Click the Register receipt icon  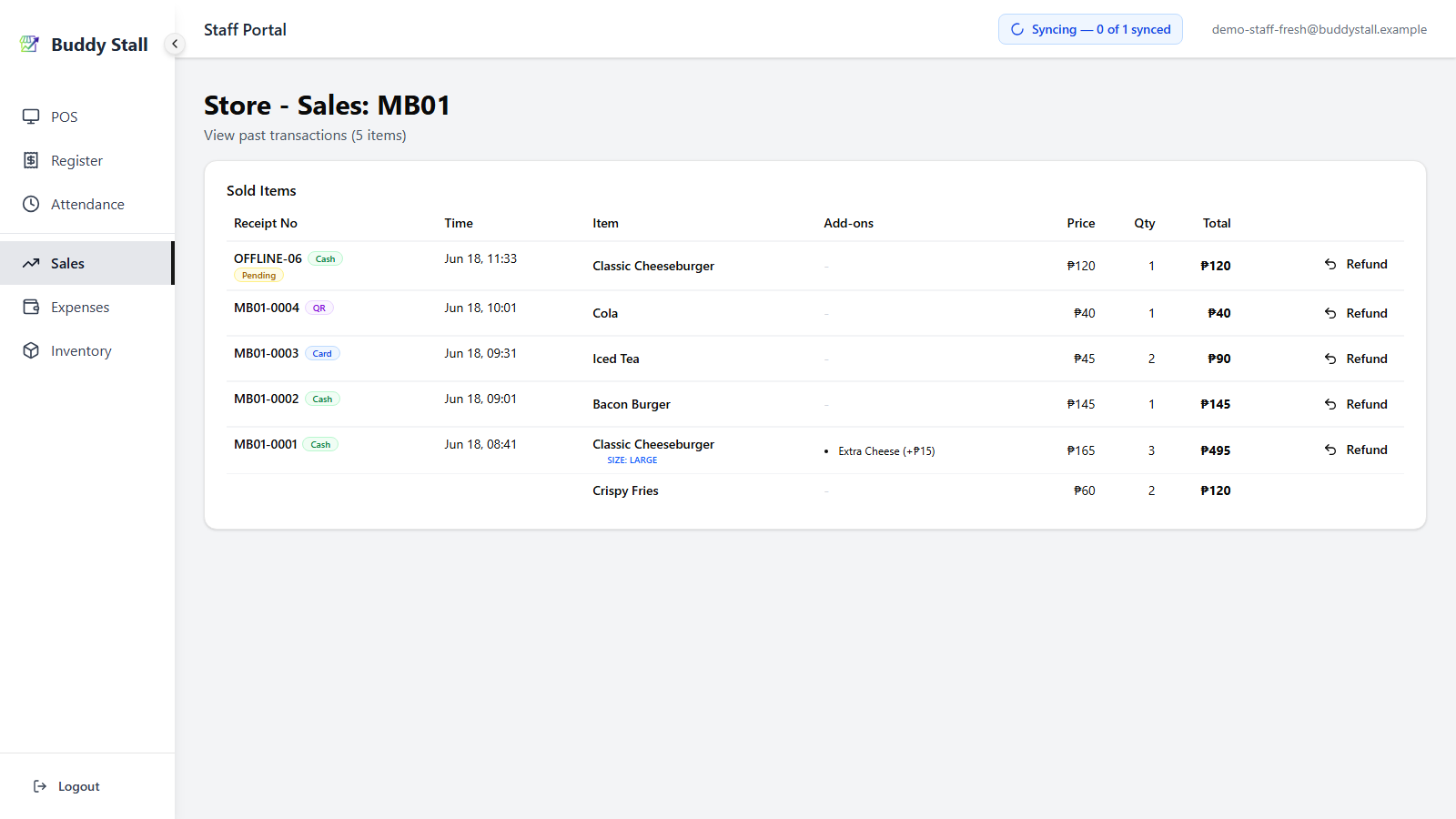[31, 160]
